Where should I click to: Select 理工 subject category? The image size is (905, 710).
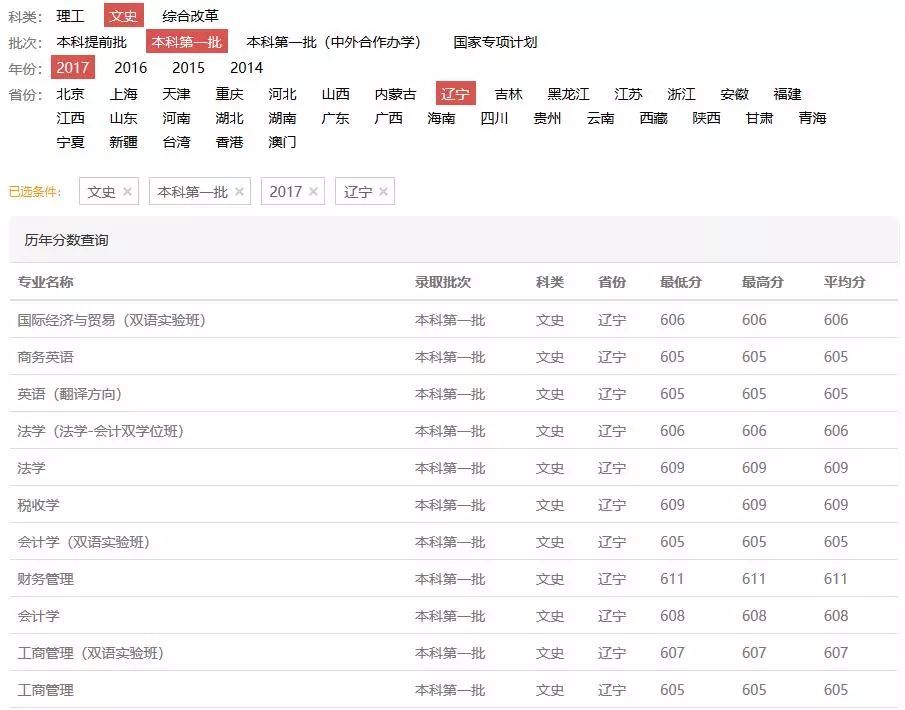click(x=70, y=16)
